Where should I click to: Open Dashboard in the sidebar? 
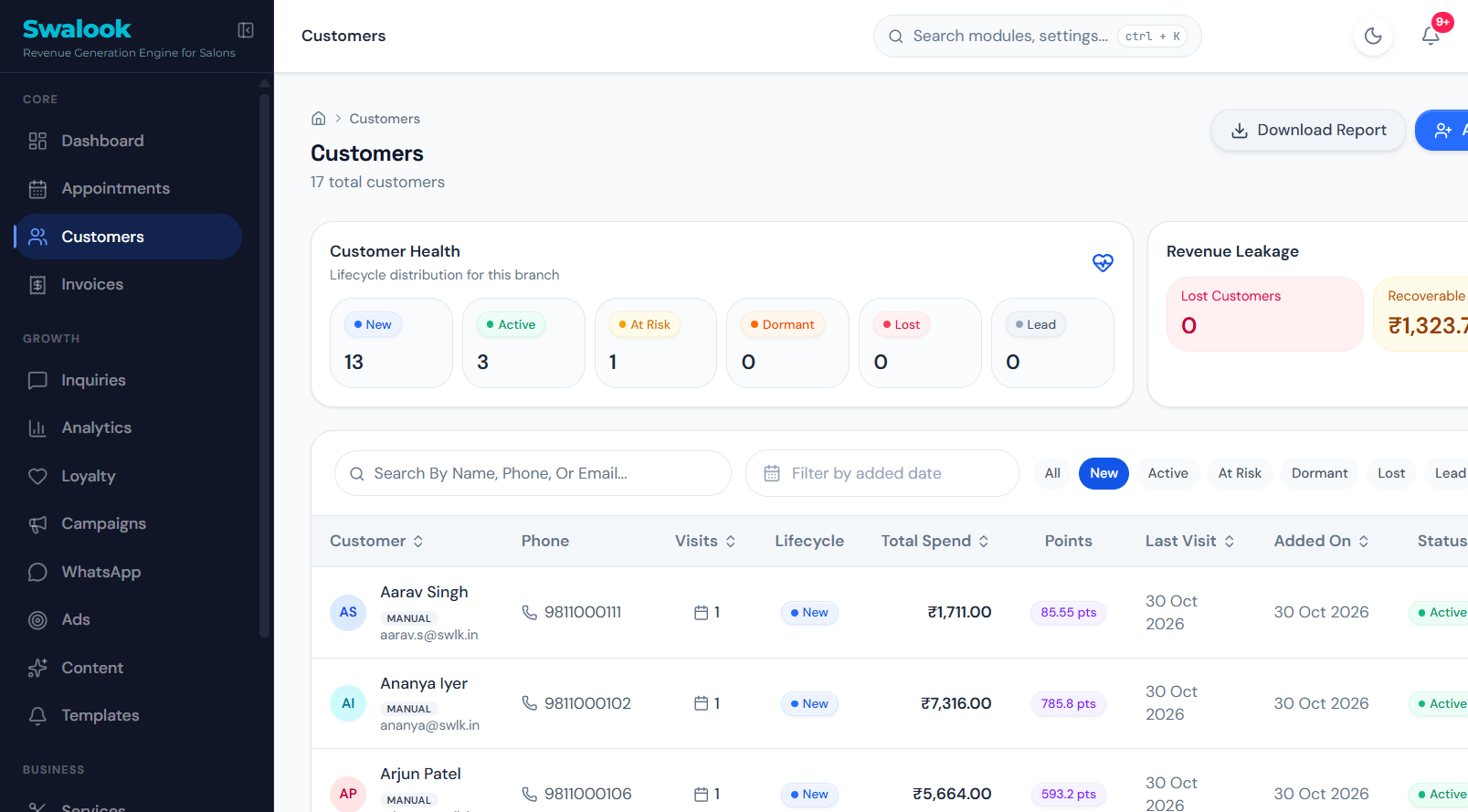click(x=129, y=141)
